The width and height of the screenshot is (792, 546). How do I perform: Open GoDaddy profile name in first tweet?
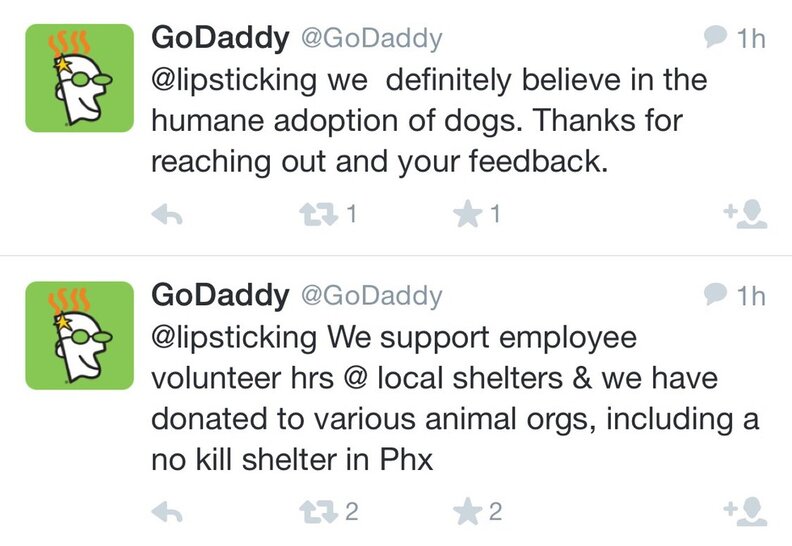218,39
